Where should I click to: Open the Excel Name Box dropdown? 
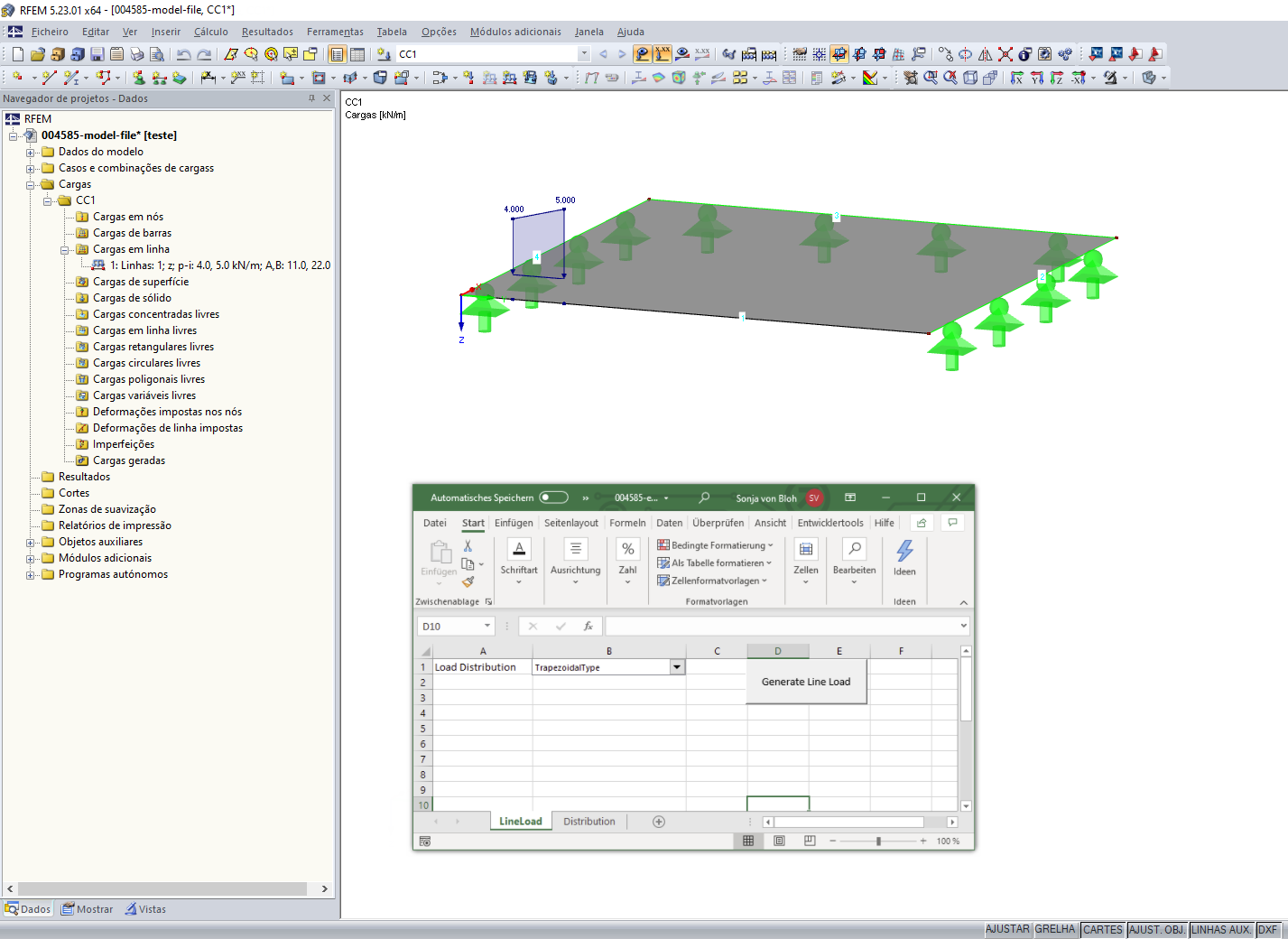[x=487, y=626]
